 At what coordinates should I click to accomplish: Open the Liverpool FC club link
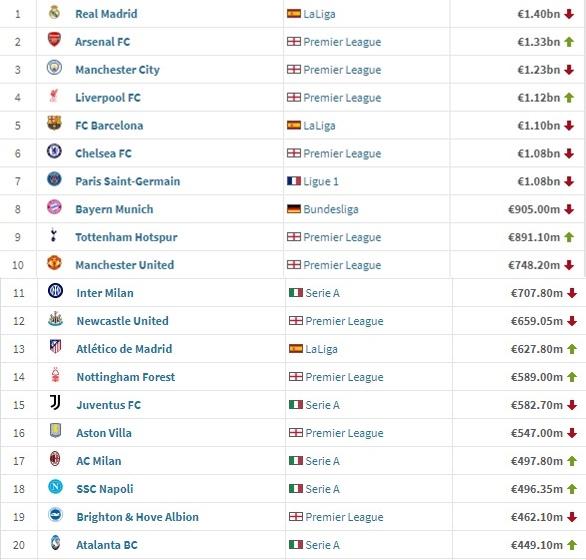click(108, 98)
